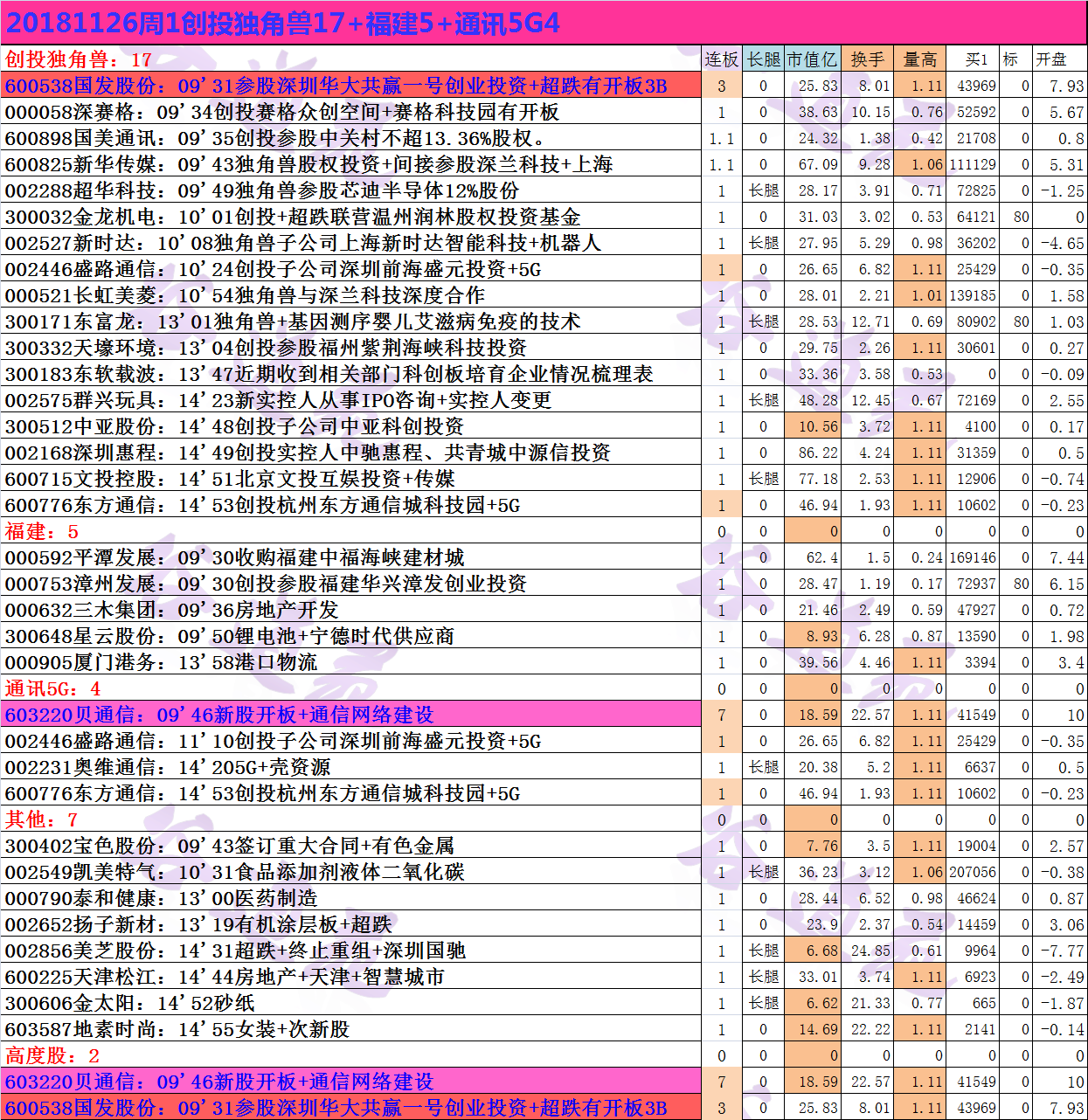Select the 000790泰和健康 description cell
This screenshot has height=1120, width=1088.
click(x=351, y=898)
